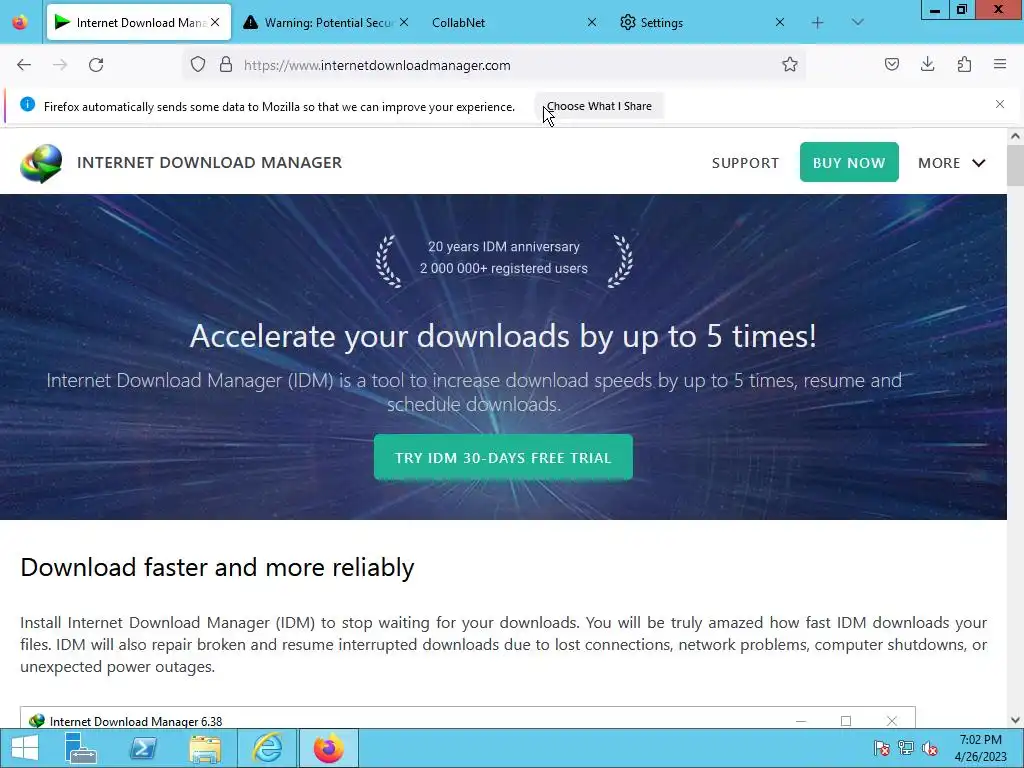Click Choose What I Share button
This screenshot has width=1024, height=768.
coord(599,106)
